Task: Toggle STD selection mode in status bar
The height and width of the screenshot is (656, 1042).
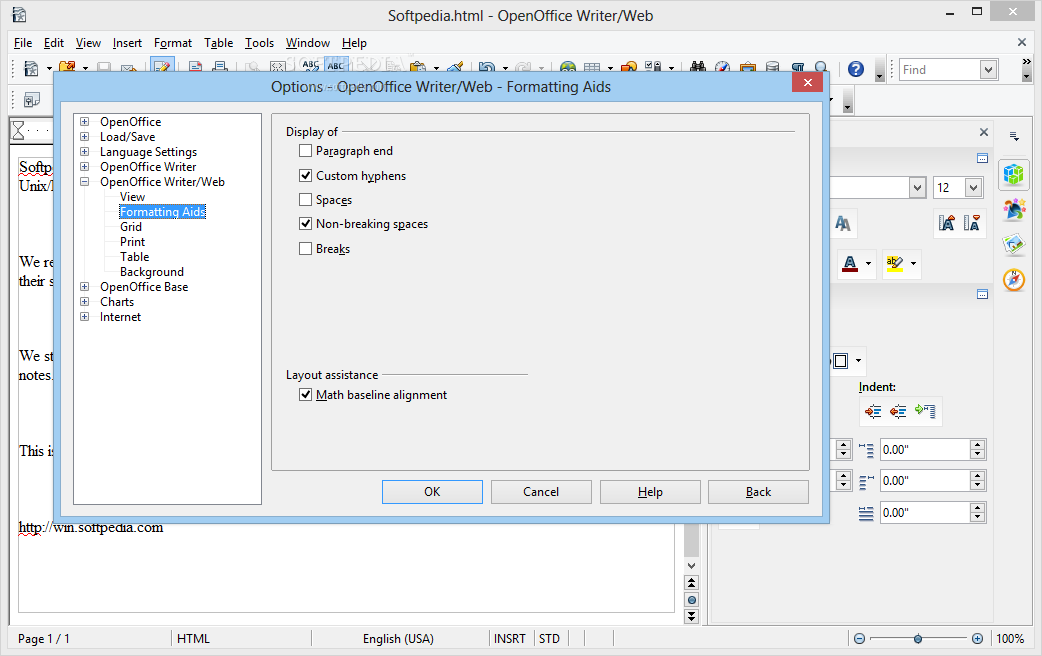Action: pos(549,639)
